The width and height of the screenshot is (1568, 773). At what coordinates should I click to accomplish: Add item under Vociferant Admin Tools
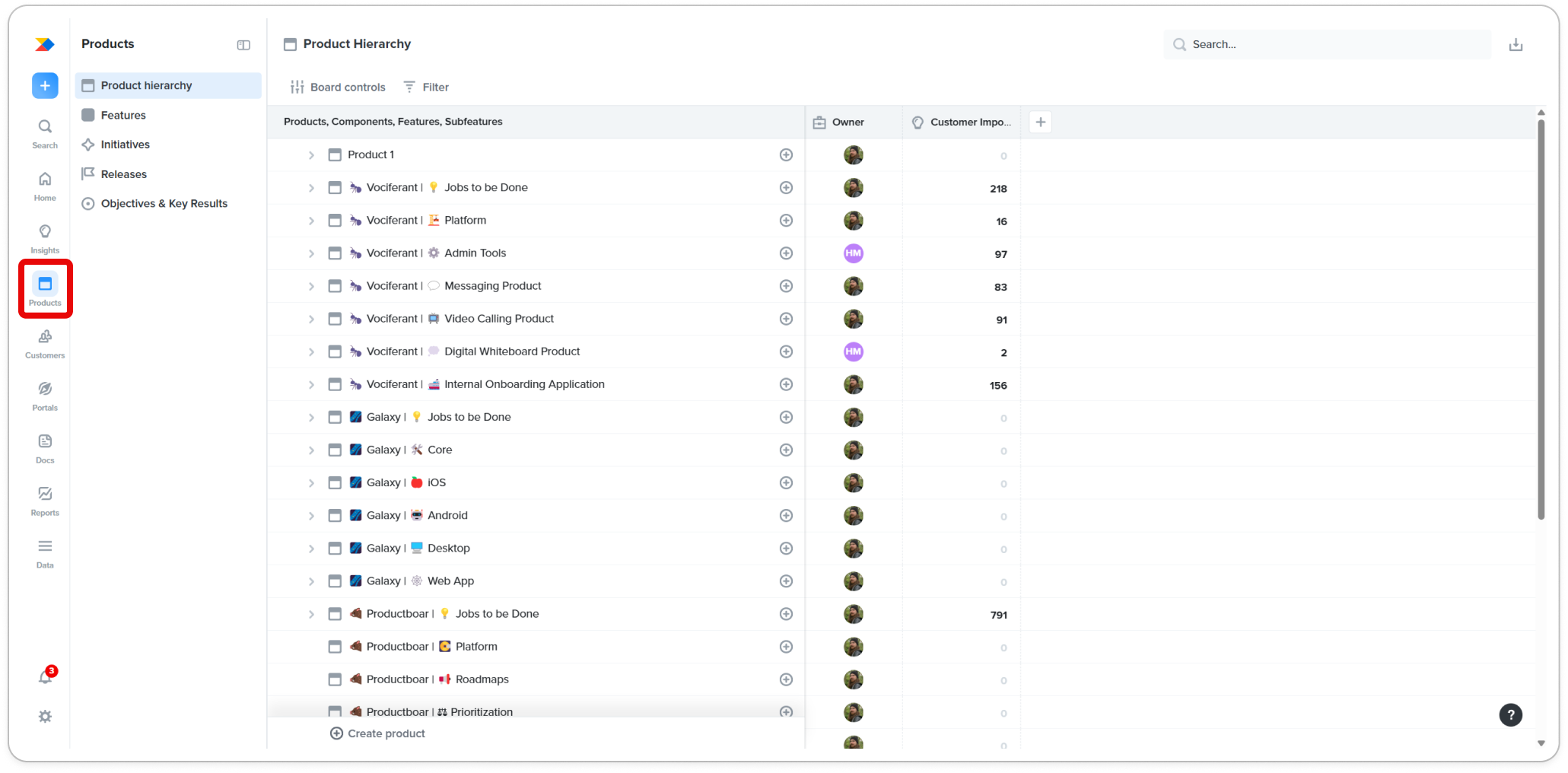786,253
